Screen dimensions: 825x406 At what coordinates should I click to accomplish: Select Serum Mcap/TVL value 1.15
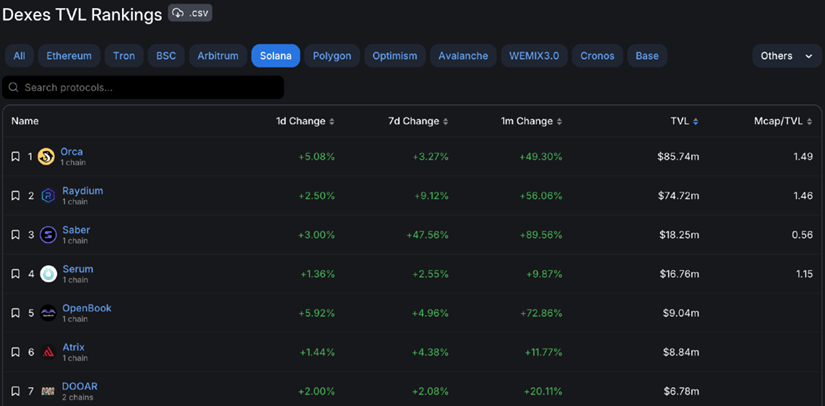click(803, 274)
